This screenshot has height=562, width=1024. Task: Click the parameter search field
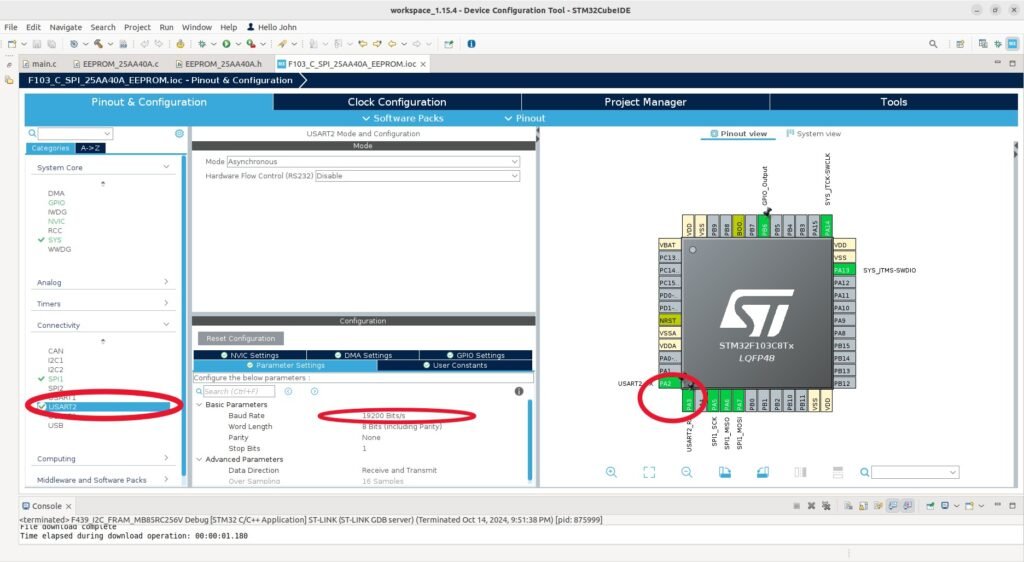pos(239,391)
